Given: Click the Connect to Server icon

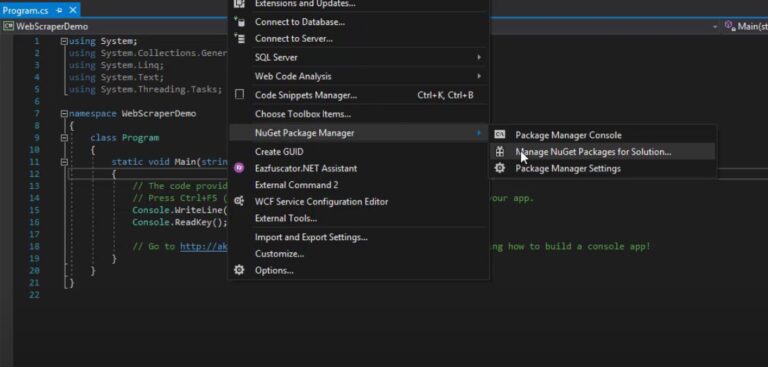Looking at the screenshot, I should coord(239,38).
